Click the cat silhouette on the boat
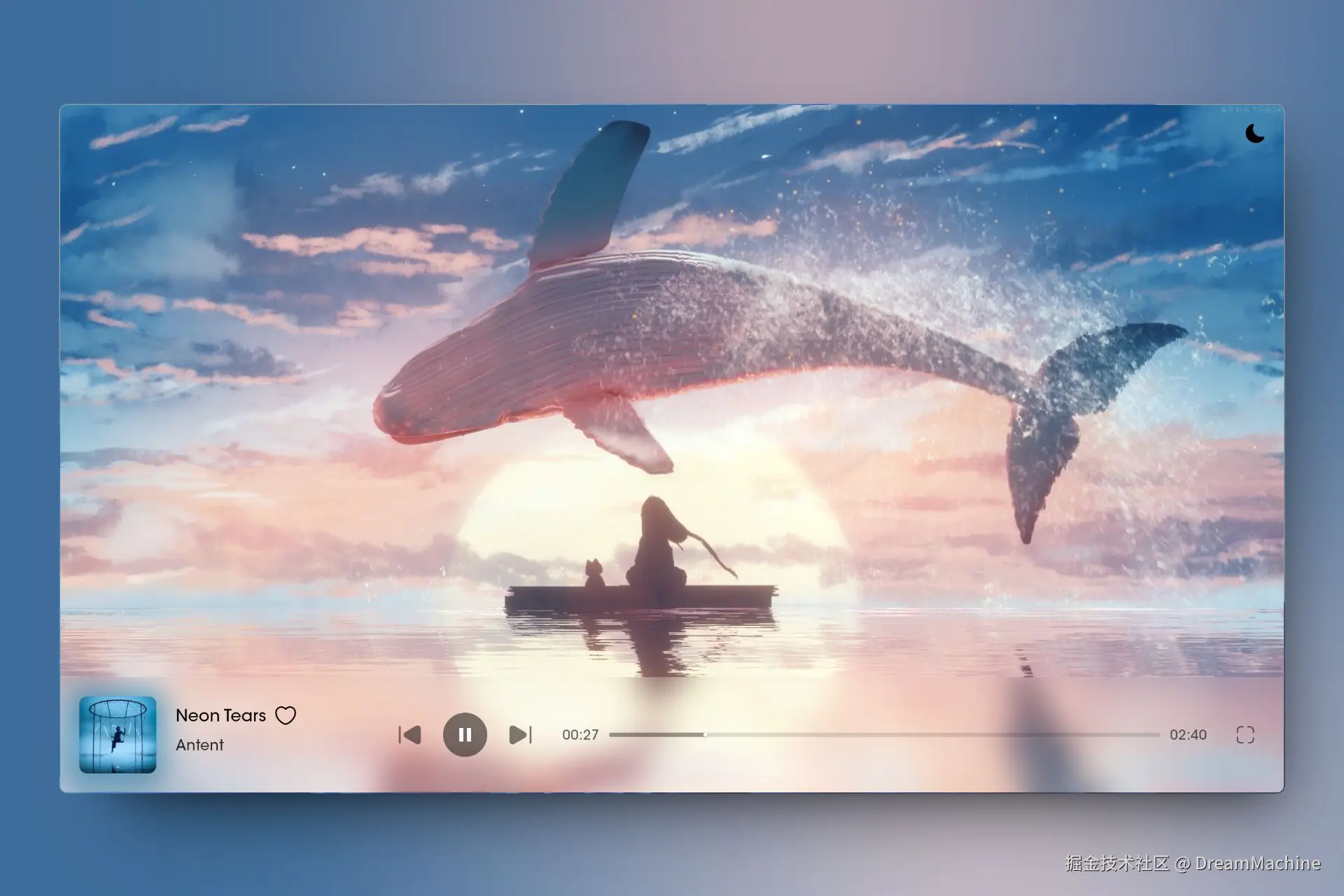 (x=594, y=574)
